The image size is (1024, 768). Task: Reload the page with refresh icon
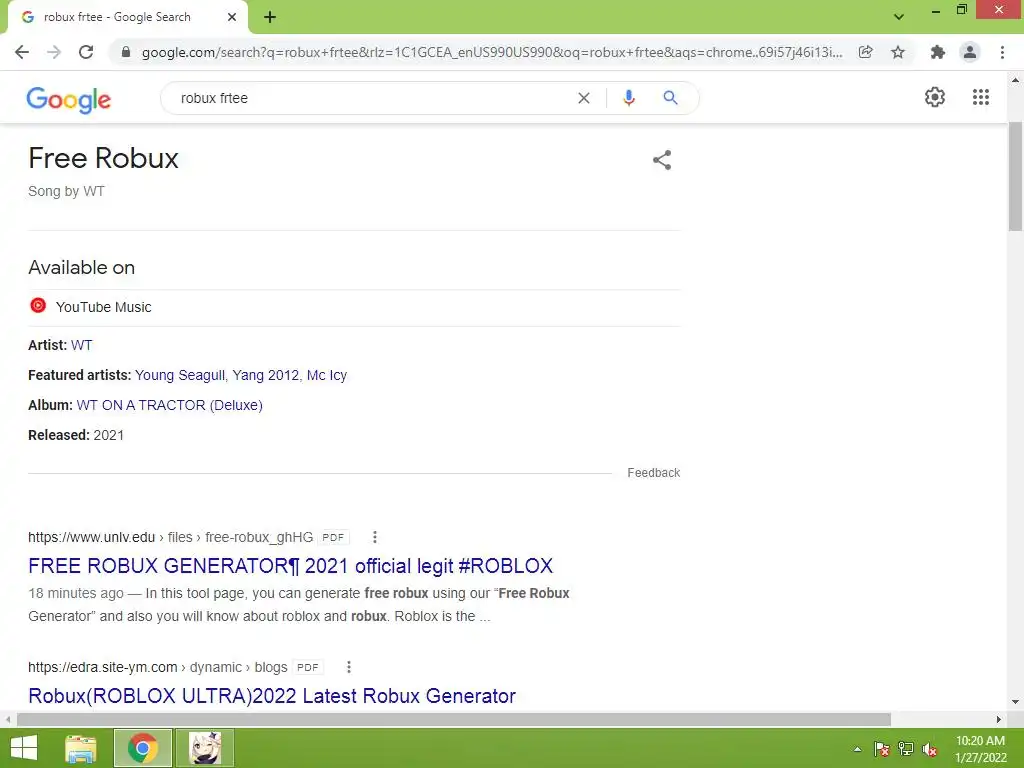pos(86,52)
